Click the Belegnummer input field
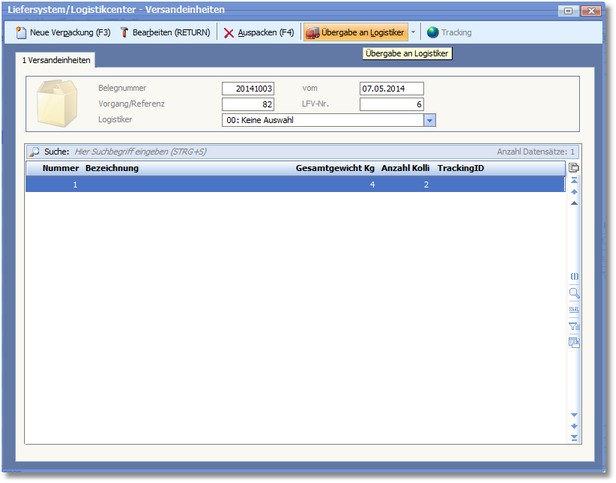The height and width of the screenshot is (483, 616). 247,88
